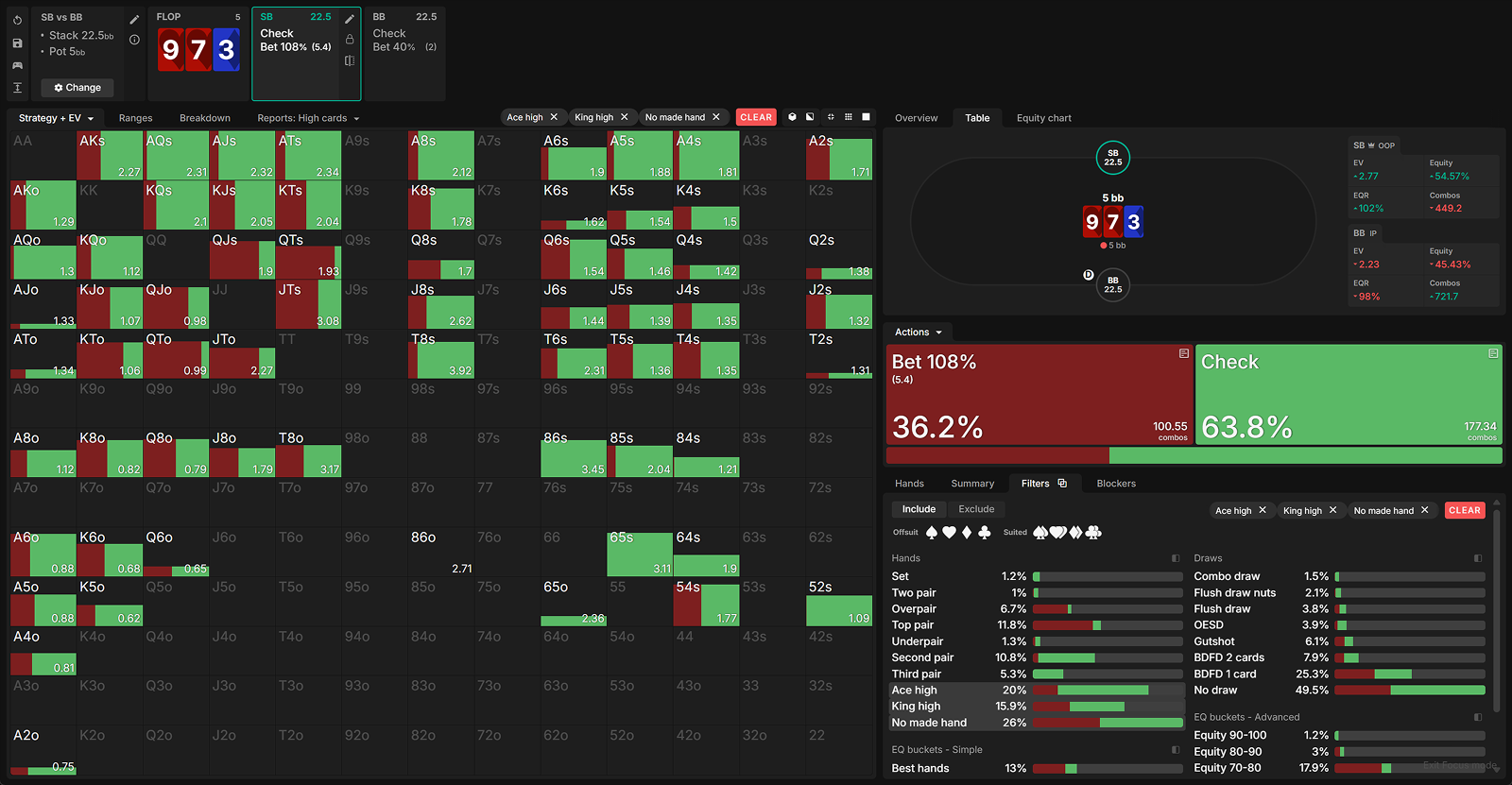Open the Blockers tab
1512x785 pixels.
click(x=1116, y=484)
